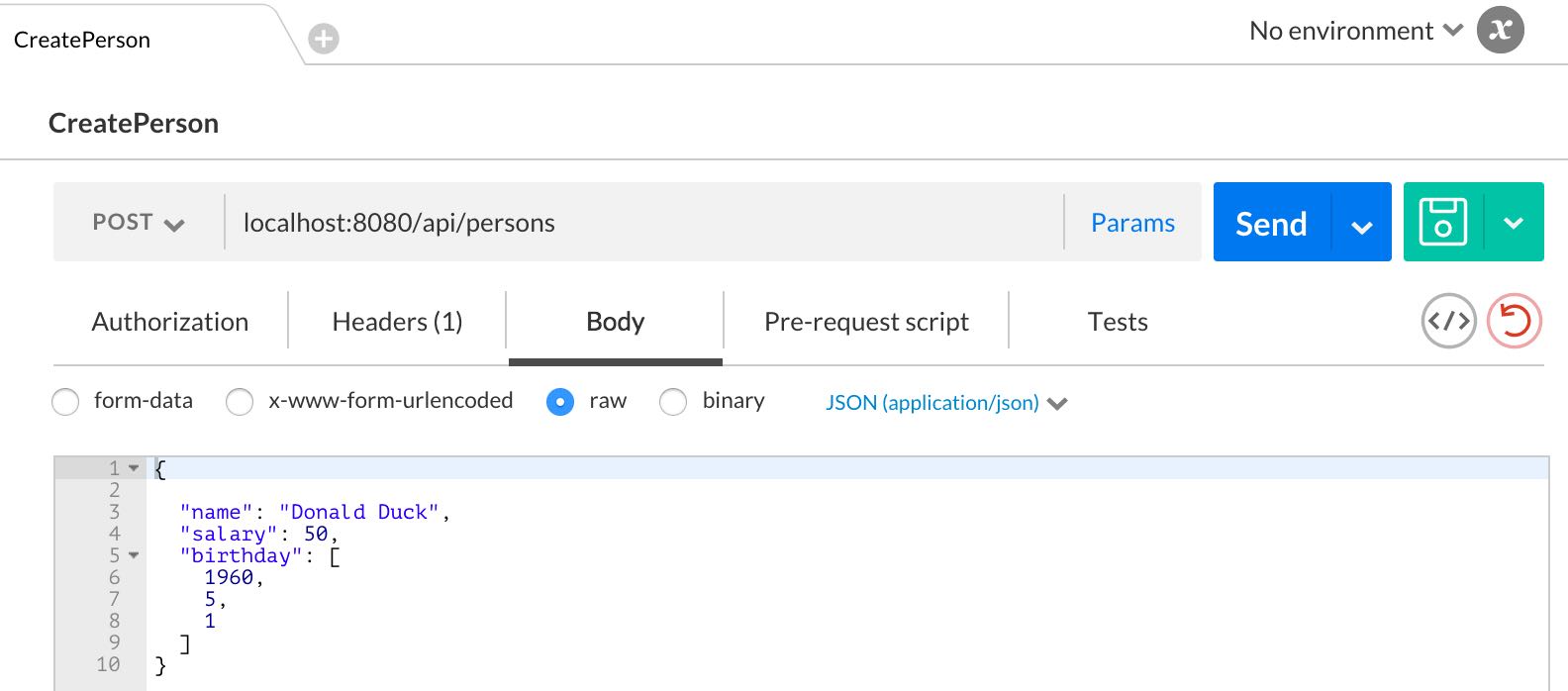Open the environment quick look icon
This screenshot has width=1568, height=691.
1500,31
